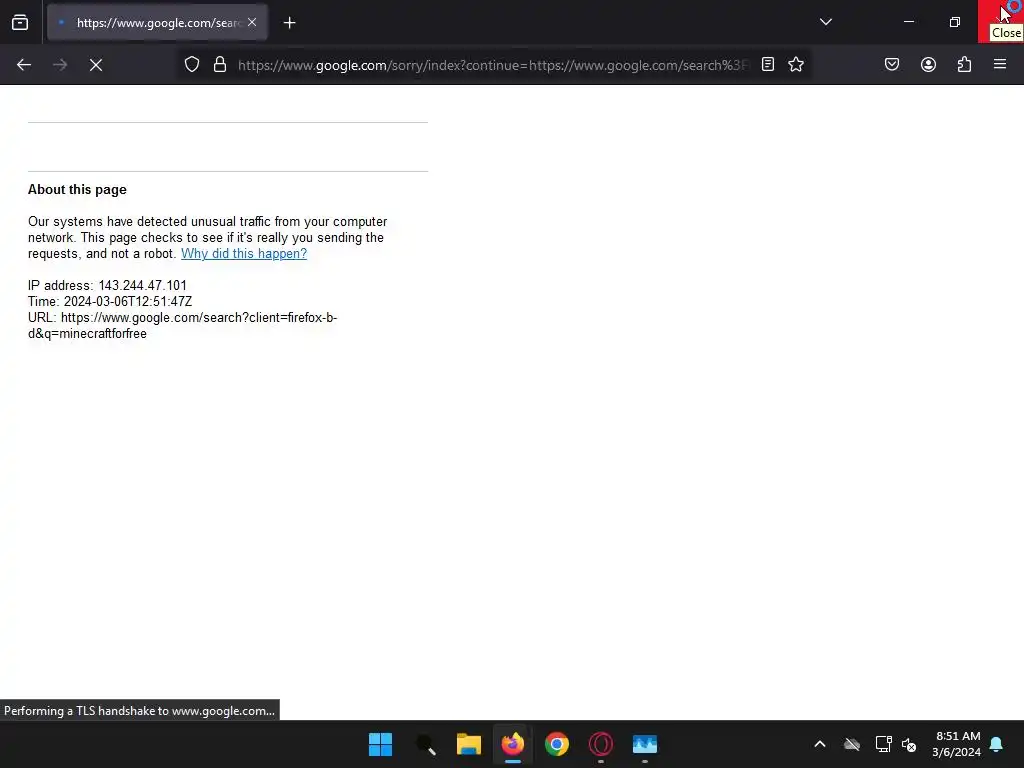Open the Firefox application menu

click(x=1000, y=65)
